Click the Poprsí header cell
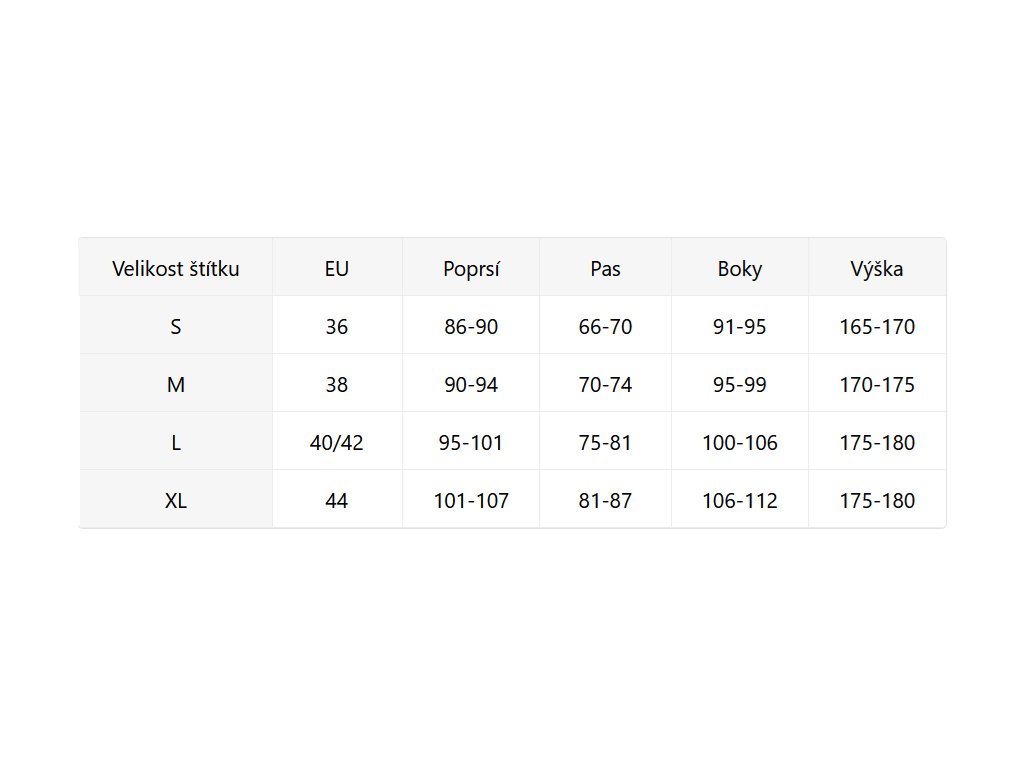The height and width of the screenshot is (768, 1024). tap(471, 268)
